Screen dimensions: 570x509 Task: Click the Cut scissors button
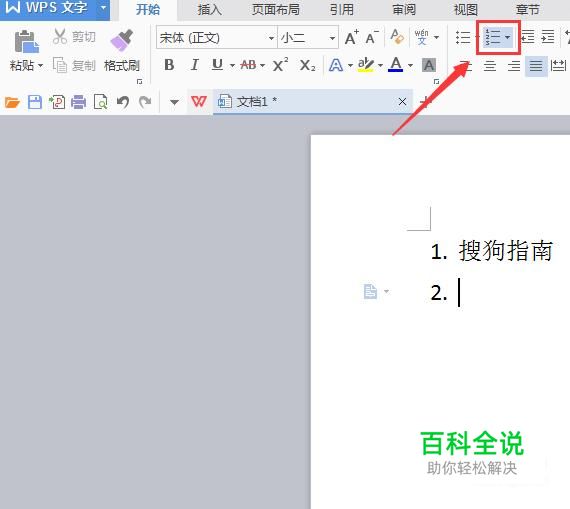coord(74,37)
